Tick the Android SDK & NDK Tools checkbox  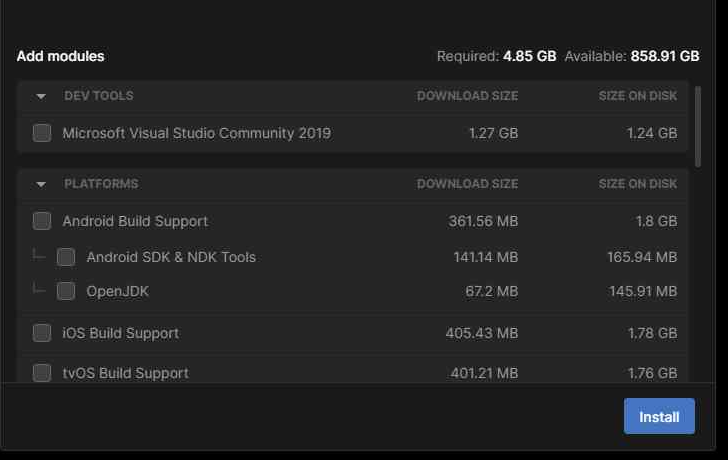66,257
